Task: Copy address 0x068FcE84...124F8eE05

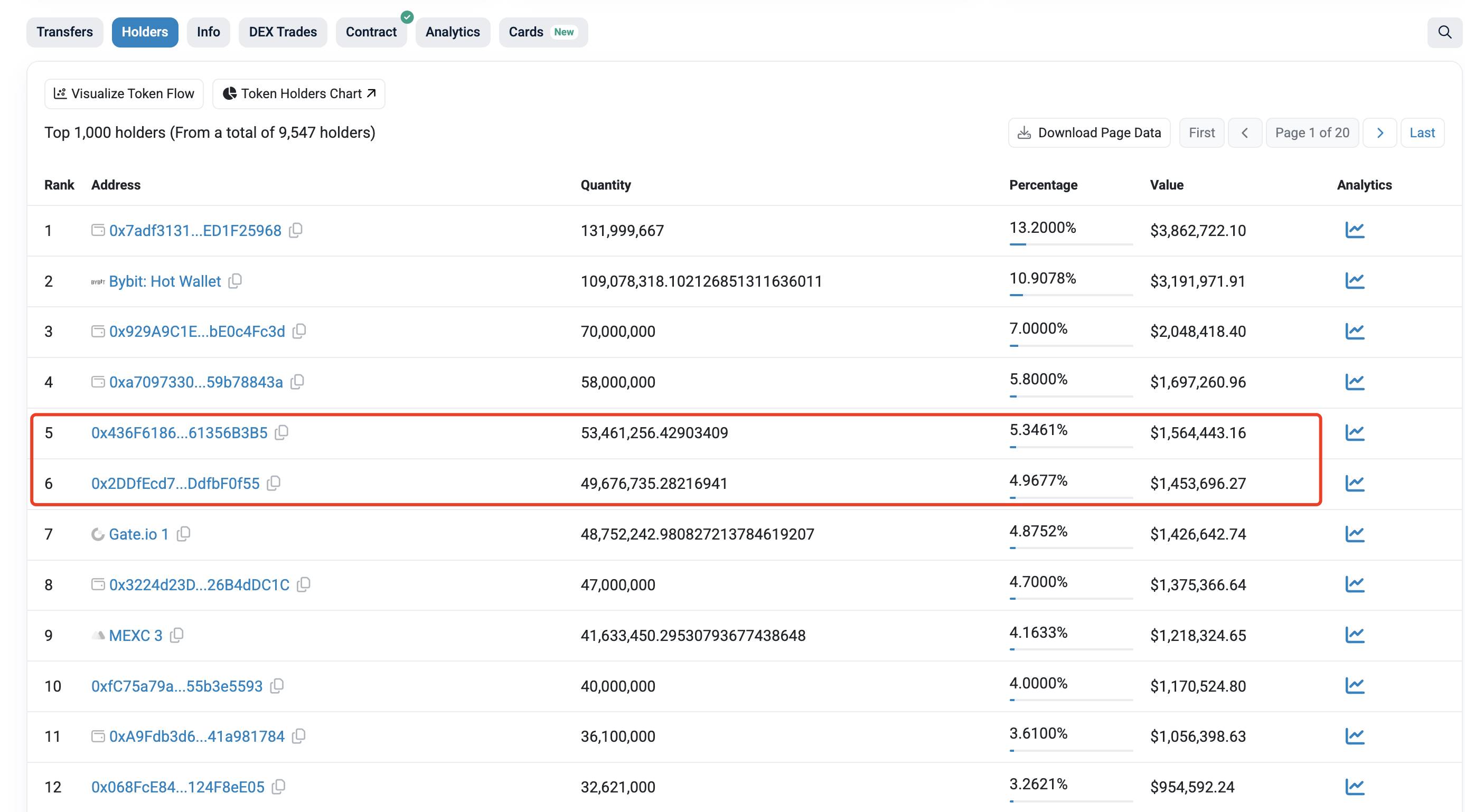Action: click(279, 787)
